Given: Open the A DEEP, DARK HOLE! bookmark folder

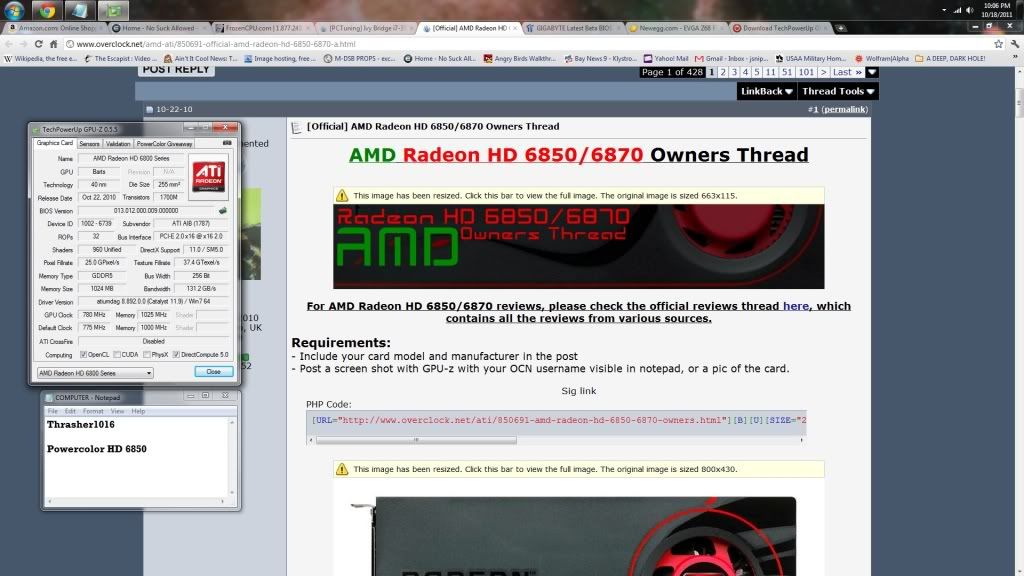Looking at the screenshot, I should coord(950,58).
